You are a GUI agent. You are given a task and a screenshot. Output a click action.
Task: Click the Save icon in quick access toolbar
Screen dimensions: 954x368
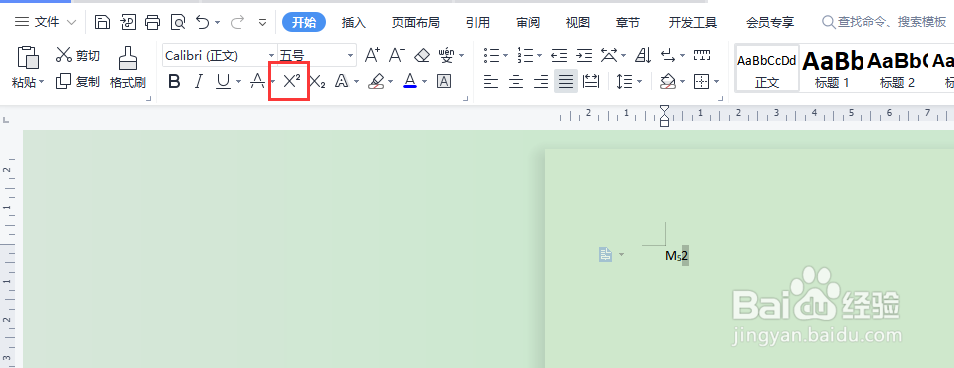[x=102, y=23]
